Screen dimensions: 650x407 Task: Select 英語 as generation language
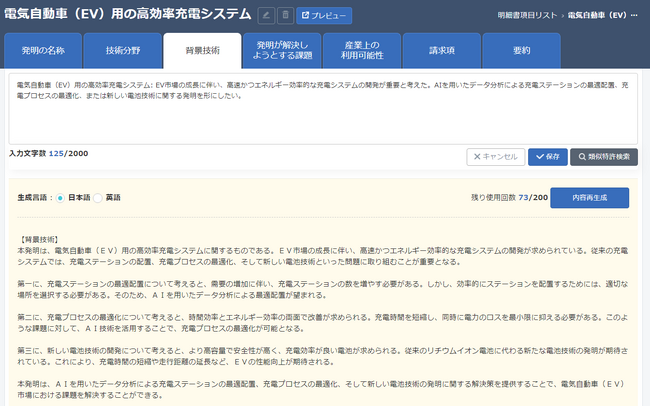coord(98,198)
